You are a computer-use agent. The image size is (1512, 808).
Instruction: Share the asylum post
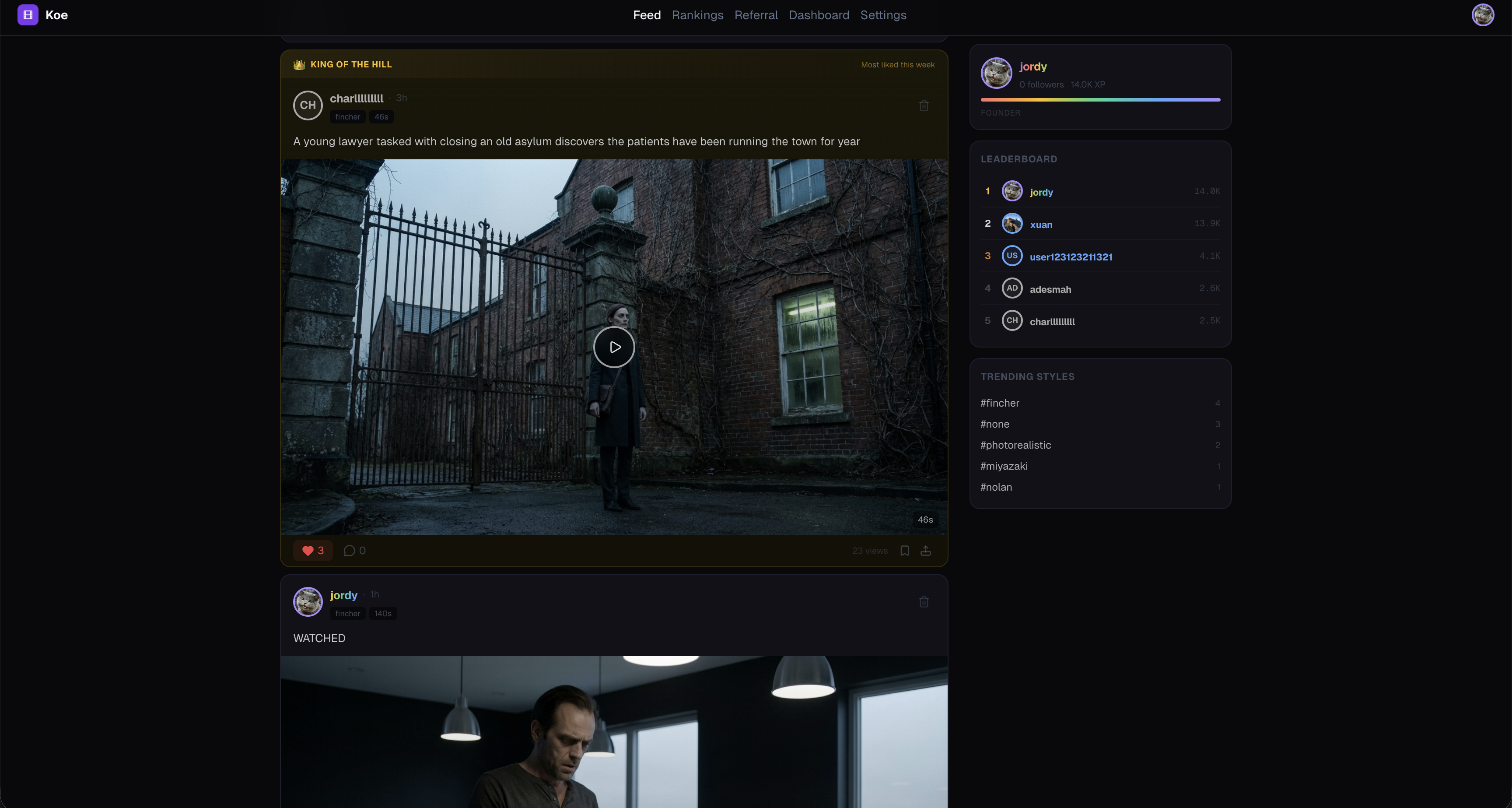pyautogui.click(x=926, y=550)
